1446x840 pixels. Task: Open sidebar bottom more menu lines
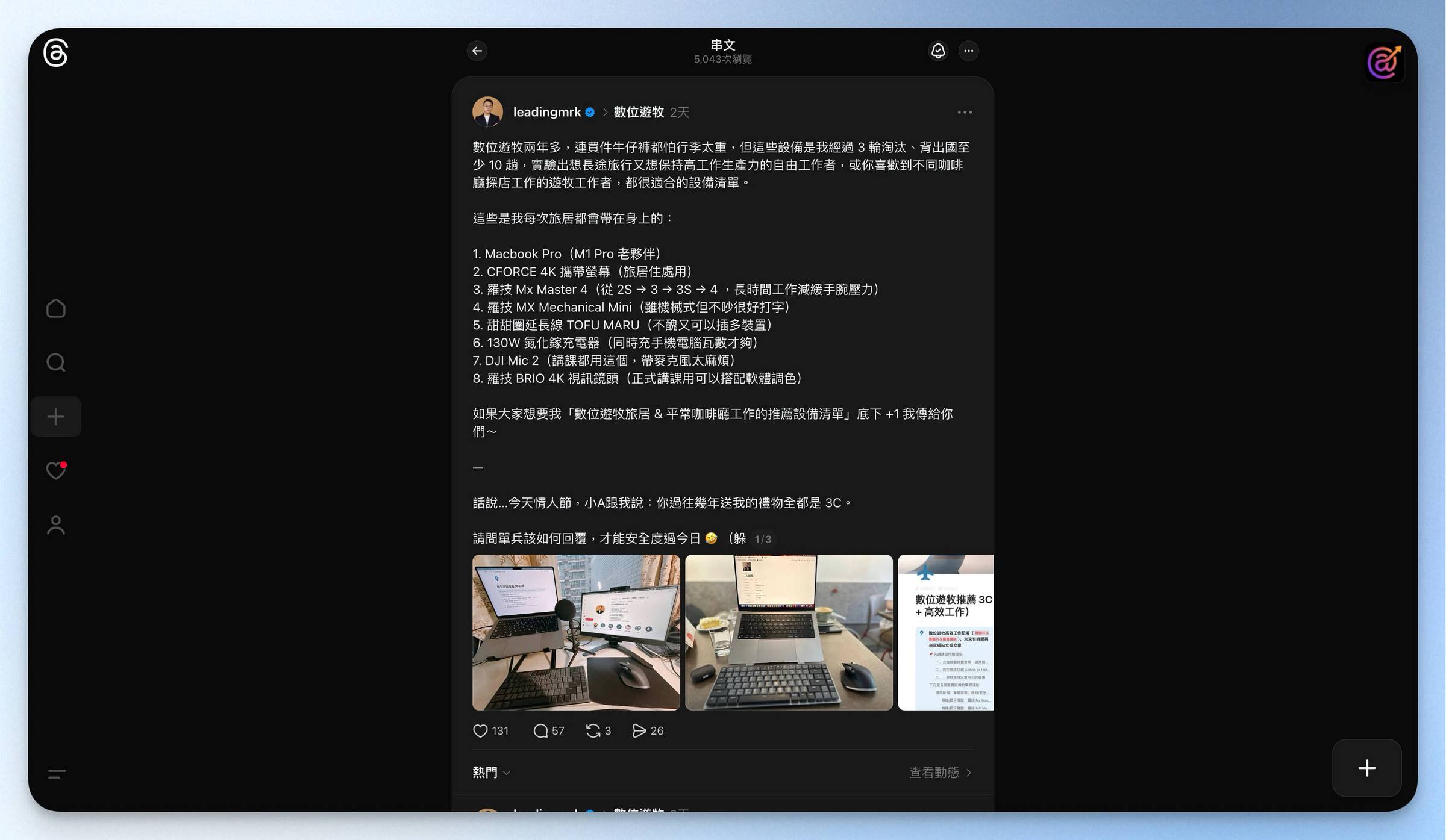click(56, 774)
